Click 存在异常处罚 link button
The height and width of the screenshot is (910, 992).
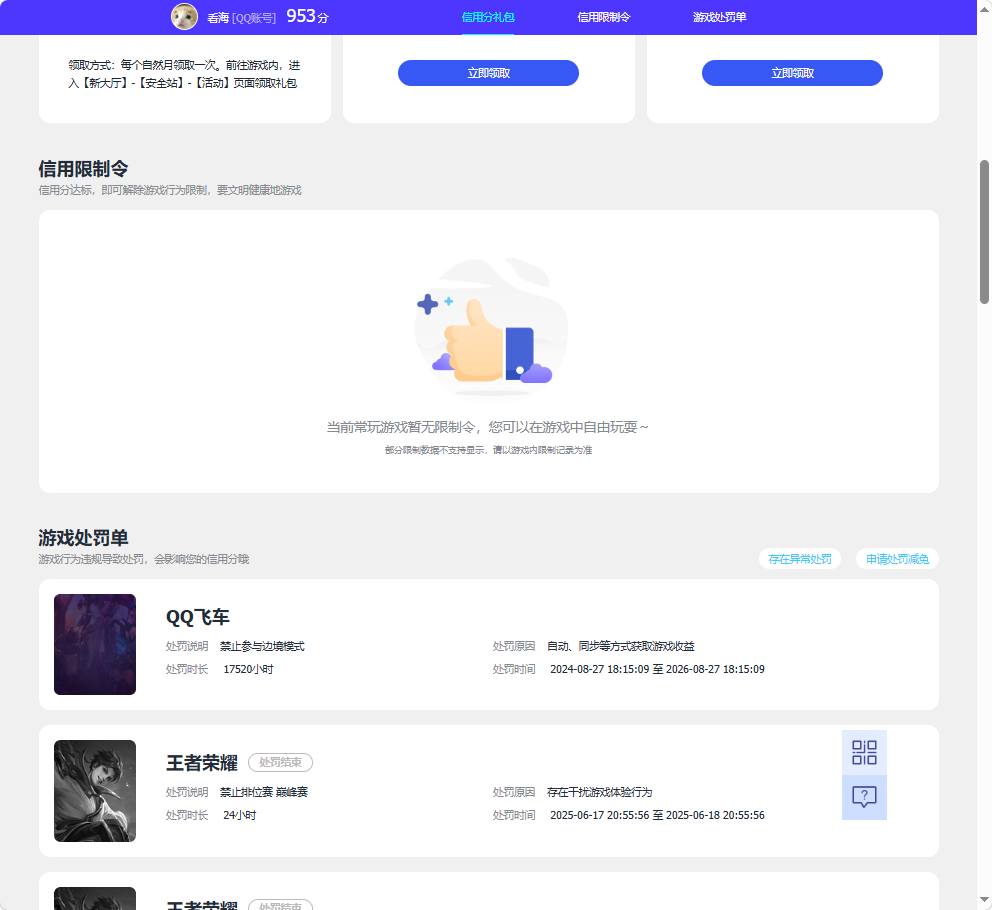click(x=800, y=559)
